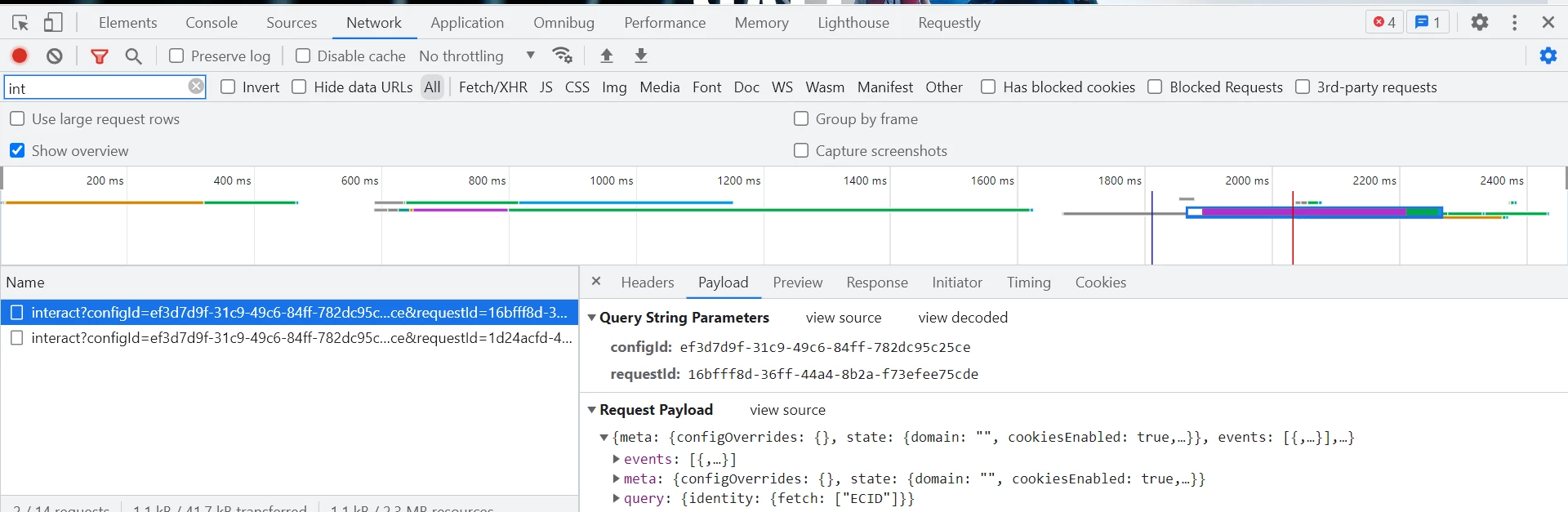
Task: Click the blue DOMContentLoaded line in overview
Action: 1152,229
